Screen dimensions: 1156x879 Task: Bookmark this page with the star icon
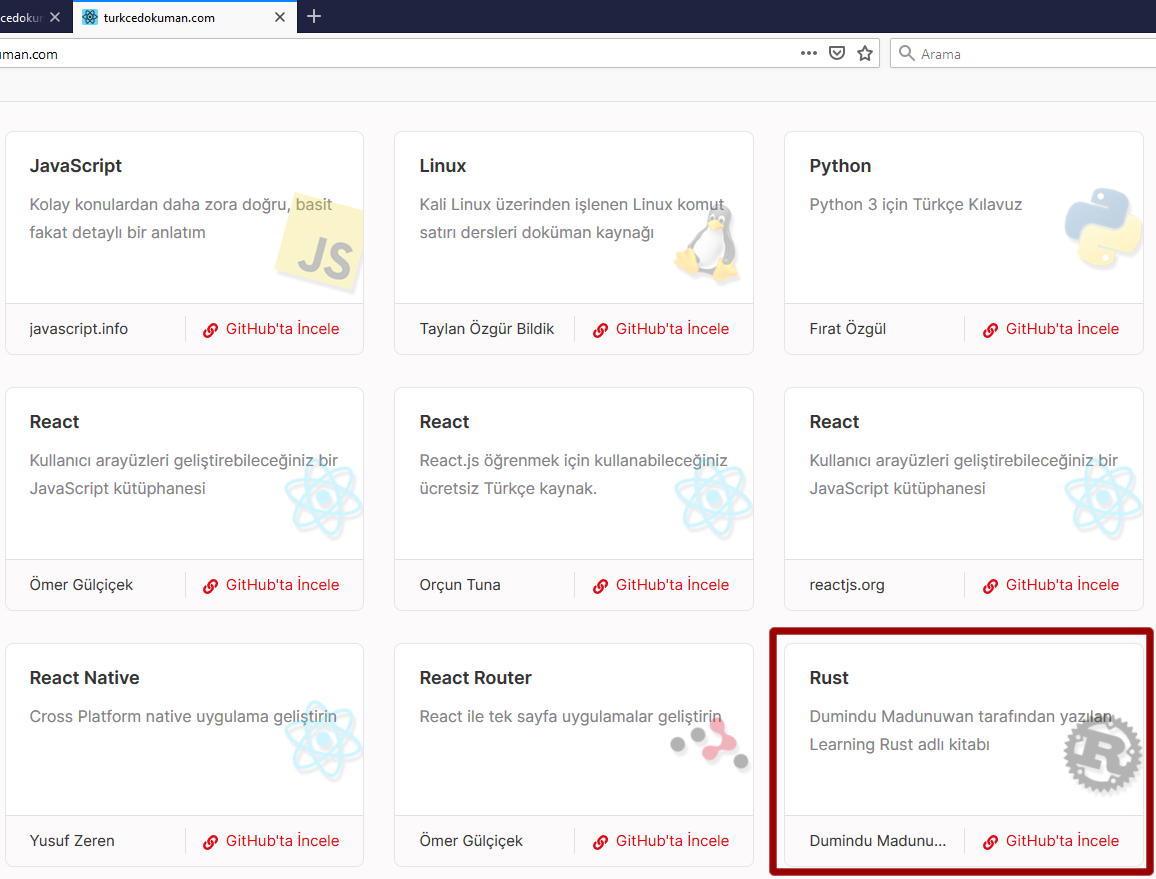click(865, 53)
